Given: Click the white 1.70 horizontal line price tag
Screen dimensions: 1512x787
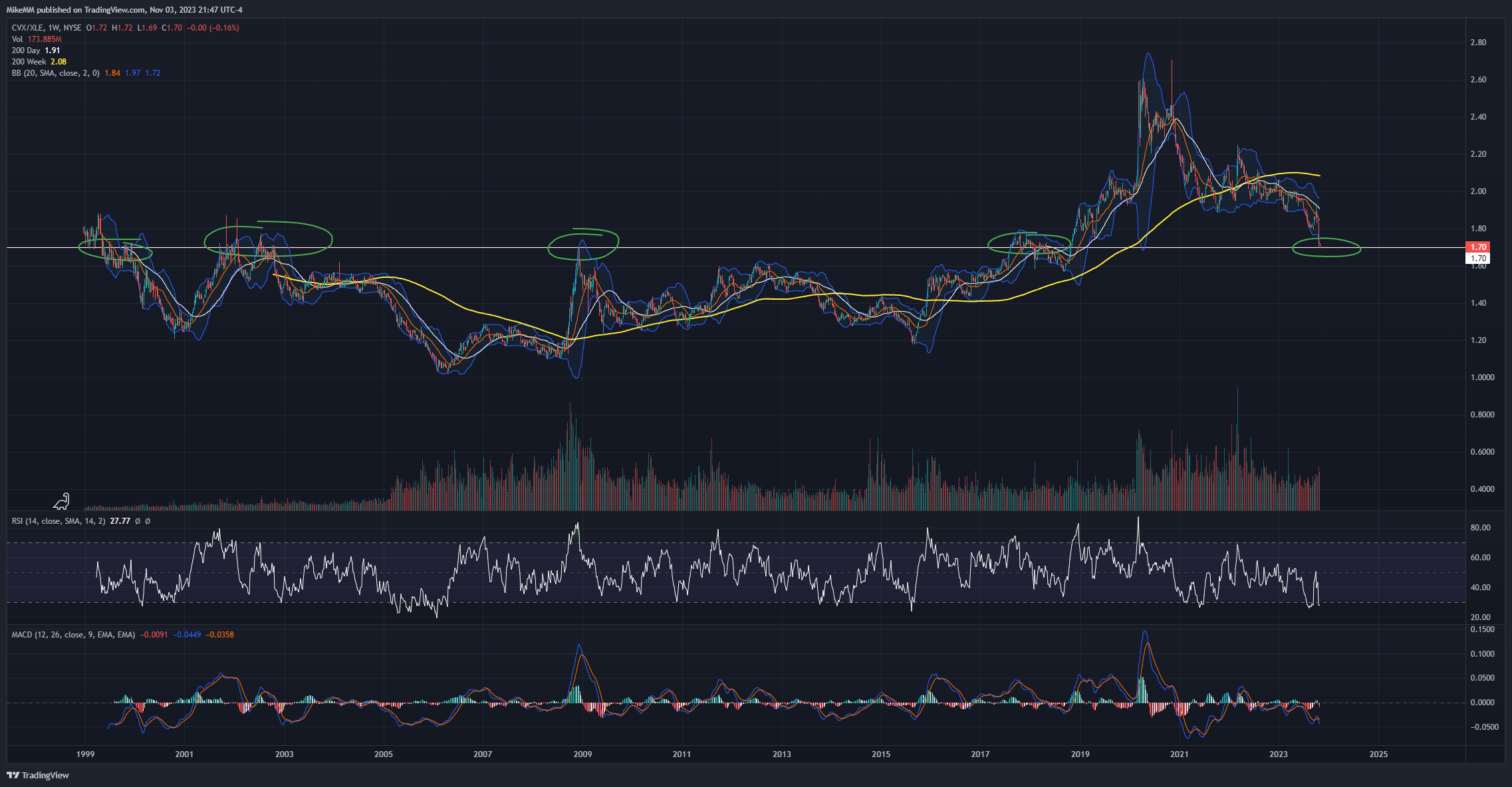Looking at the screenshot, I should tap(1478, 259).
